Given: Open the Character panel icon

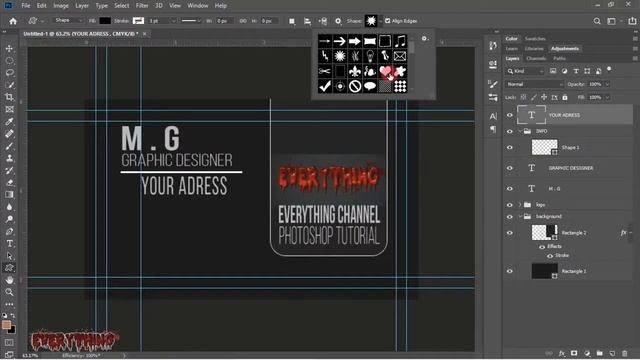Looking at the screenshot, I should (x=493, y=116).
